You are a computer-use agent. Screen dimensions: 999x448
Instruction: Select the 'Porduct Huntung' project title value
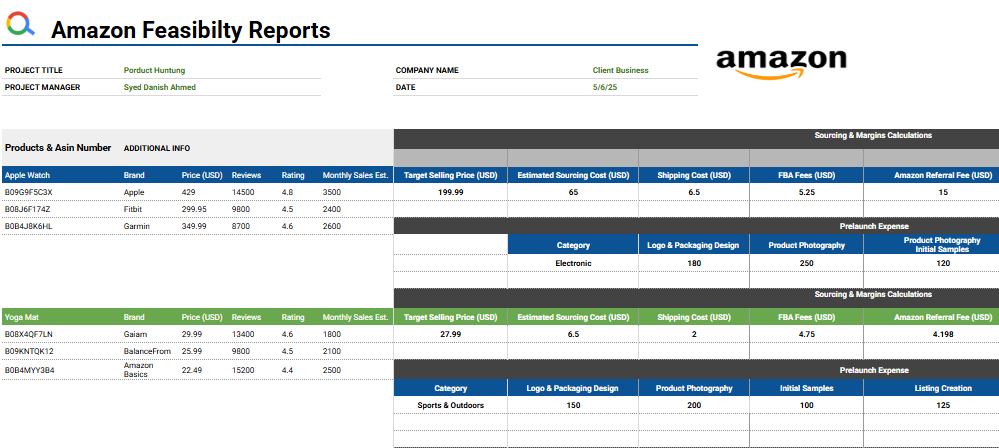[154, 71]
